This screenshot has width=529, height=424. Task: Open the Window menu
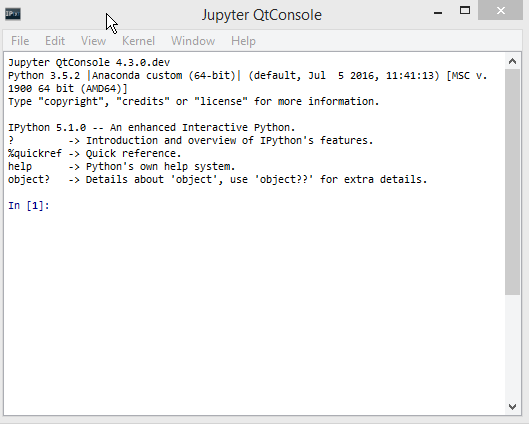point(193,41)
